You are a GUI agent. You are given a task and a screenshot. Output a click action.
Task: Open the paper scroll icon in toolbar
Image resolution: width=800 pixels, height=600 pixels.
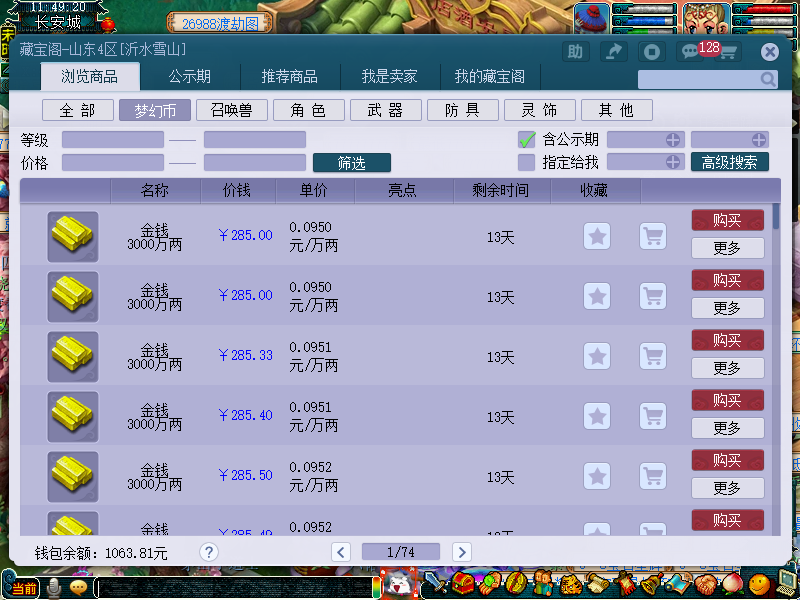pyautogui.click(x=598, y=584)
